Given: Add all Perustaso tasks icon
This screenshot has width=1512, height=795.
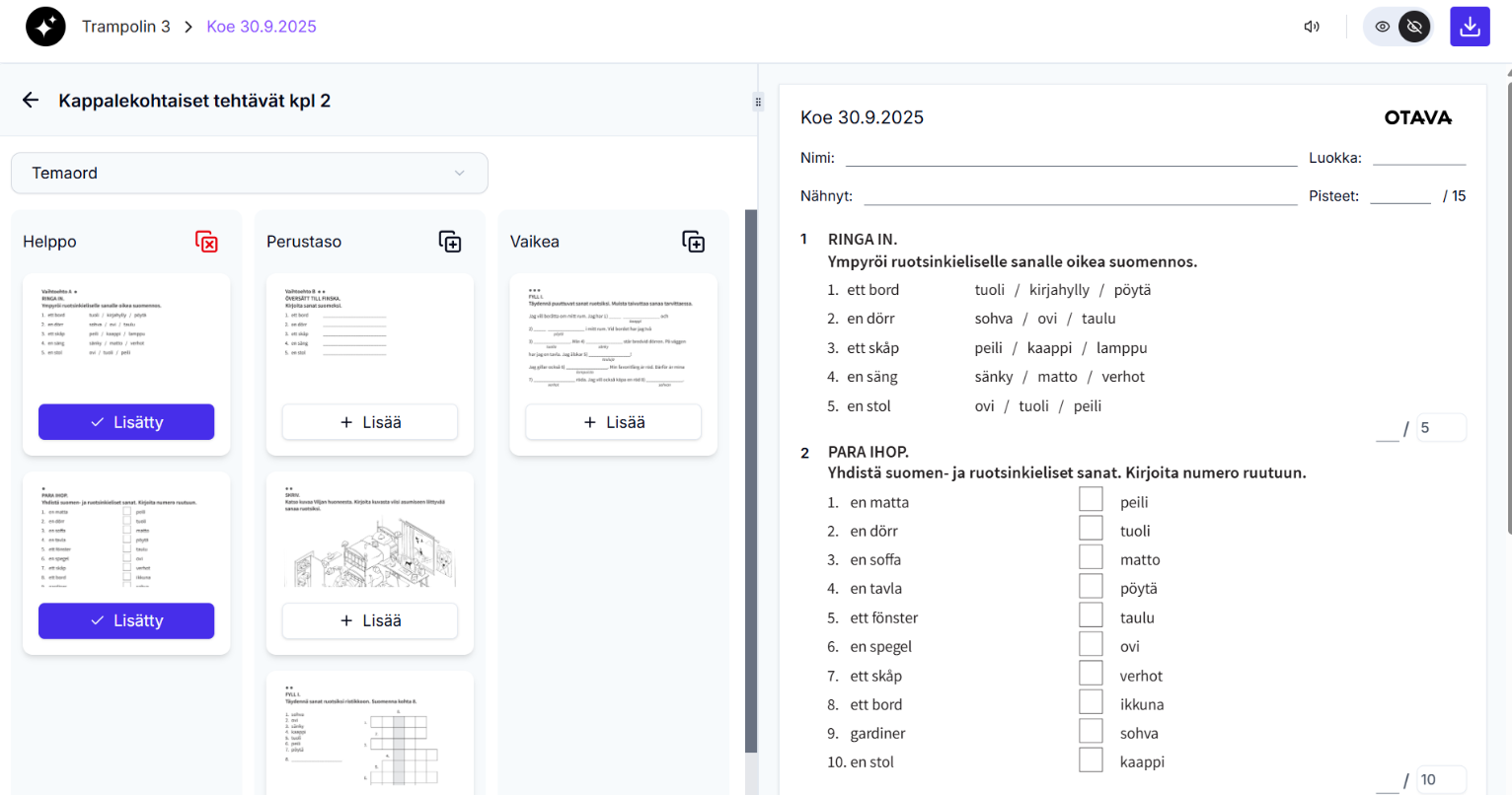Looking at the screenshot, I should click(450, 242).
